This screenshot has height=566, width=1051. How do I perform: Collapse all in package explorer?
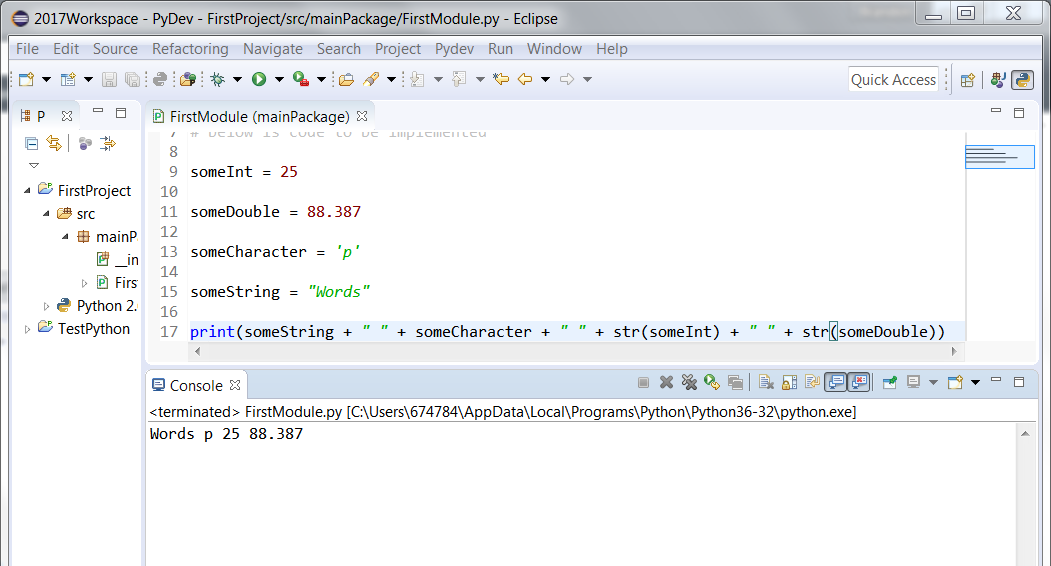(x=31, y=143)
